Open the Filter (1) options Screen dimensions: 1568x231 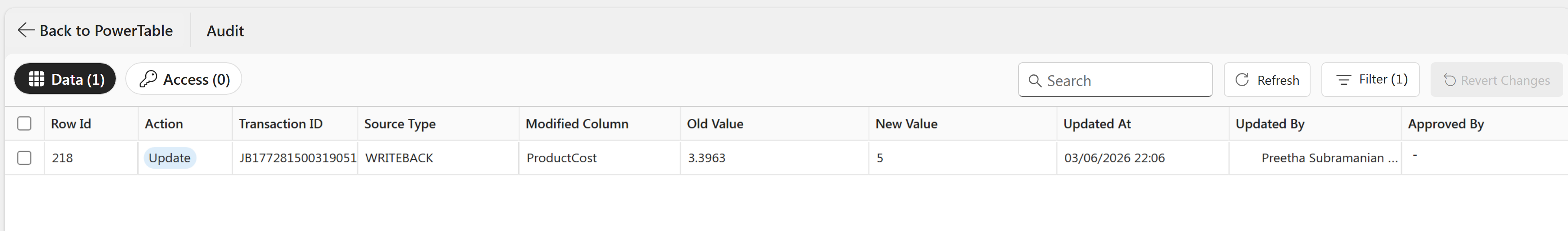point(1370,80)
